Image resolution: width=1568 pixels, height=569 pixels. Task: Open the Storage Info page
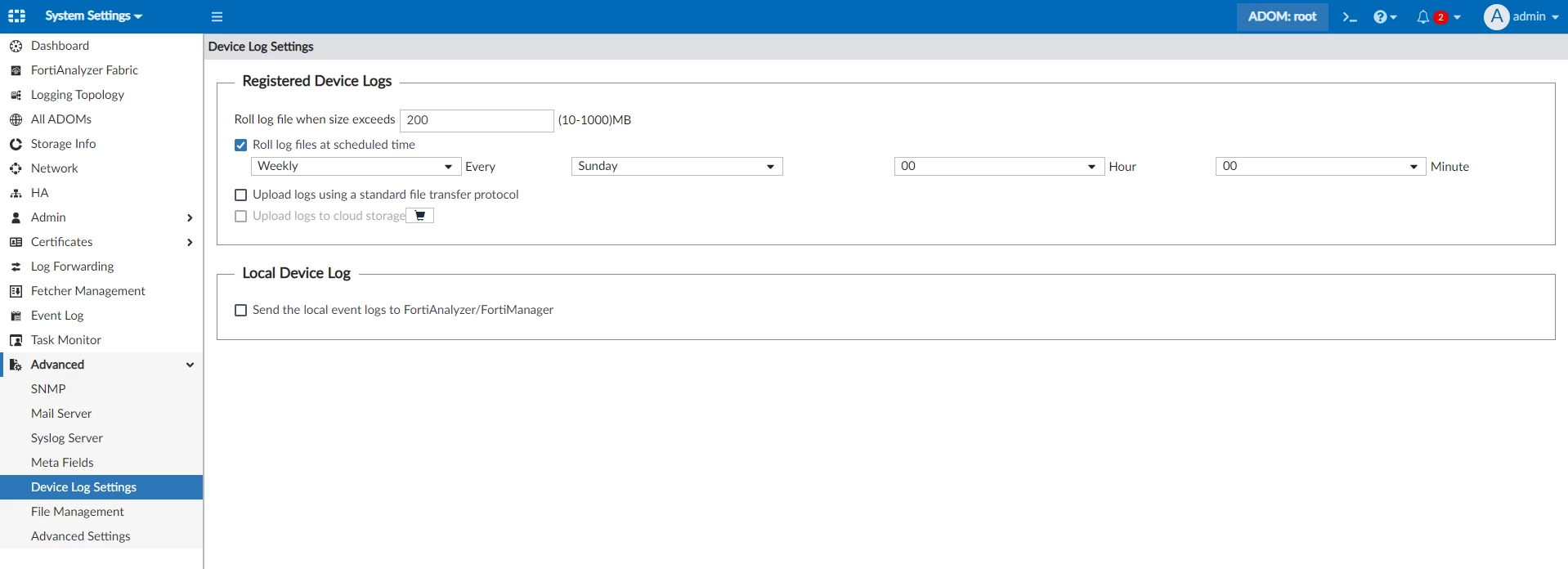63,144
